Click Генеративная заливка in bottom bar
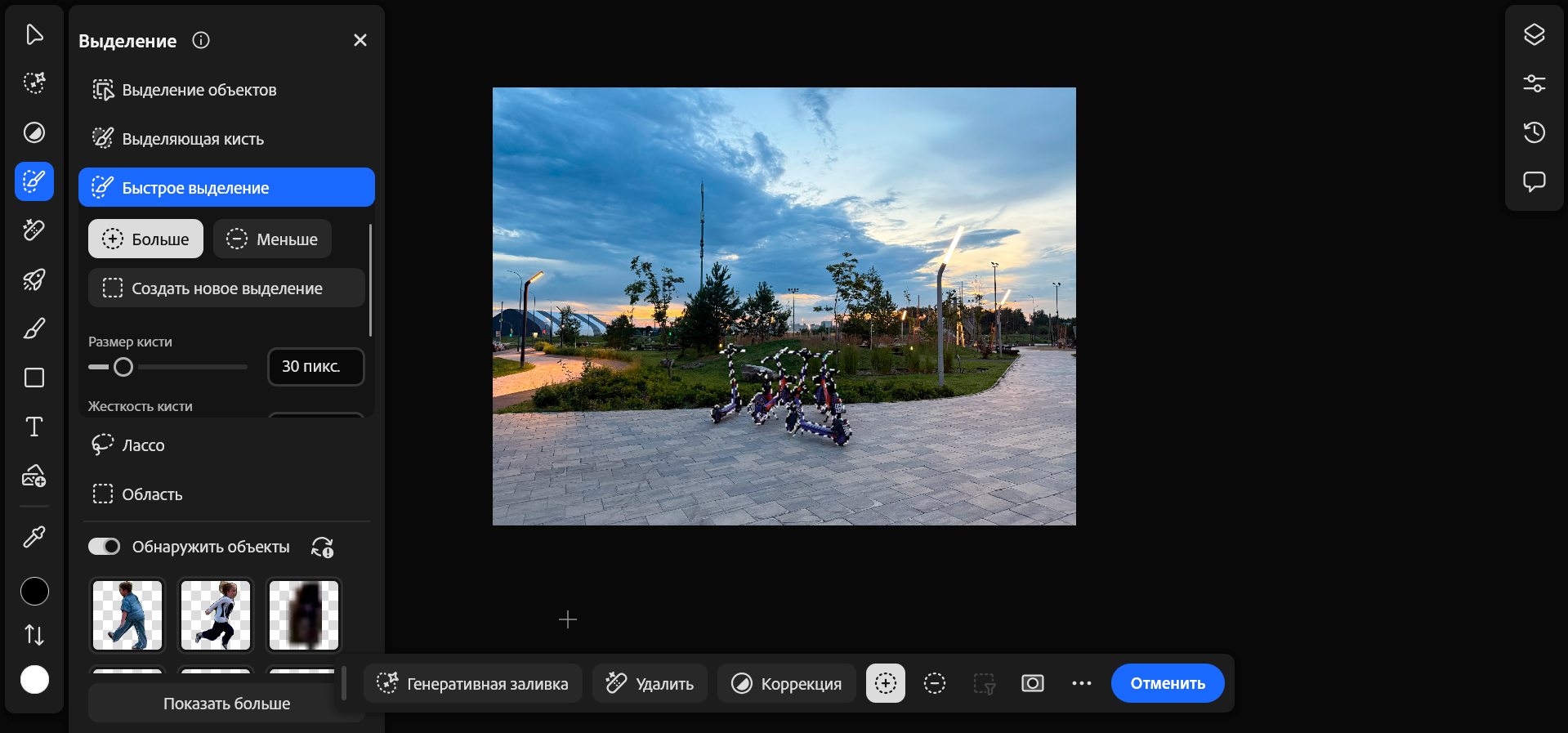The image size is (1568, 733). pos(472,683)
